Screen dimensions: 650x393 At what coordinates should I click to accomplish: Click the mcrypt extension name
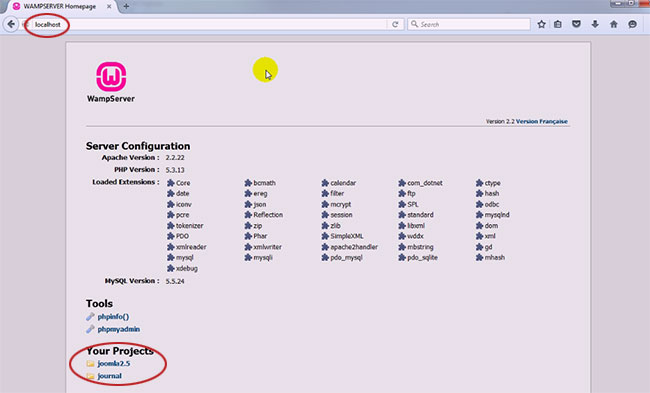click(x=341, y=204)
